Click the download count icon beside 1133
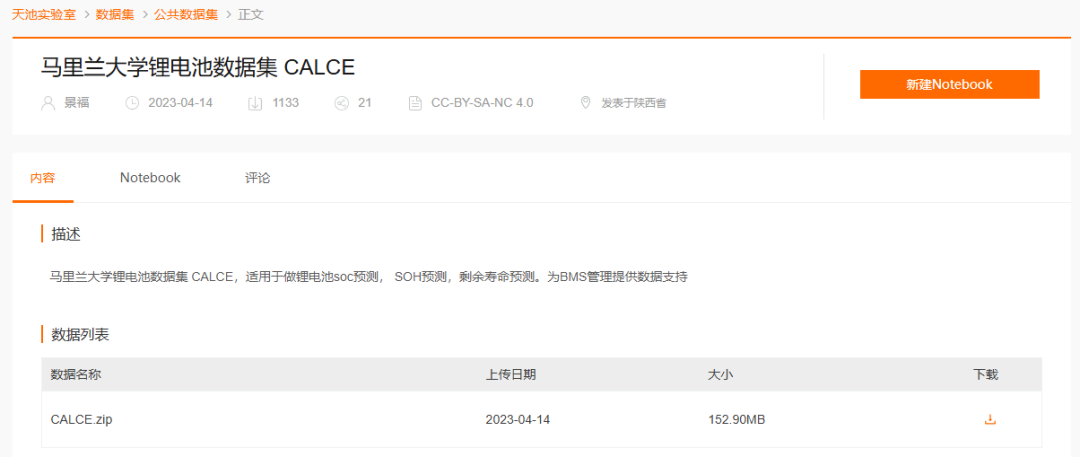The height and width of the screenshot is (457, 1080). (255, 103)
